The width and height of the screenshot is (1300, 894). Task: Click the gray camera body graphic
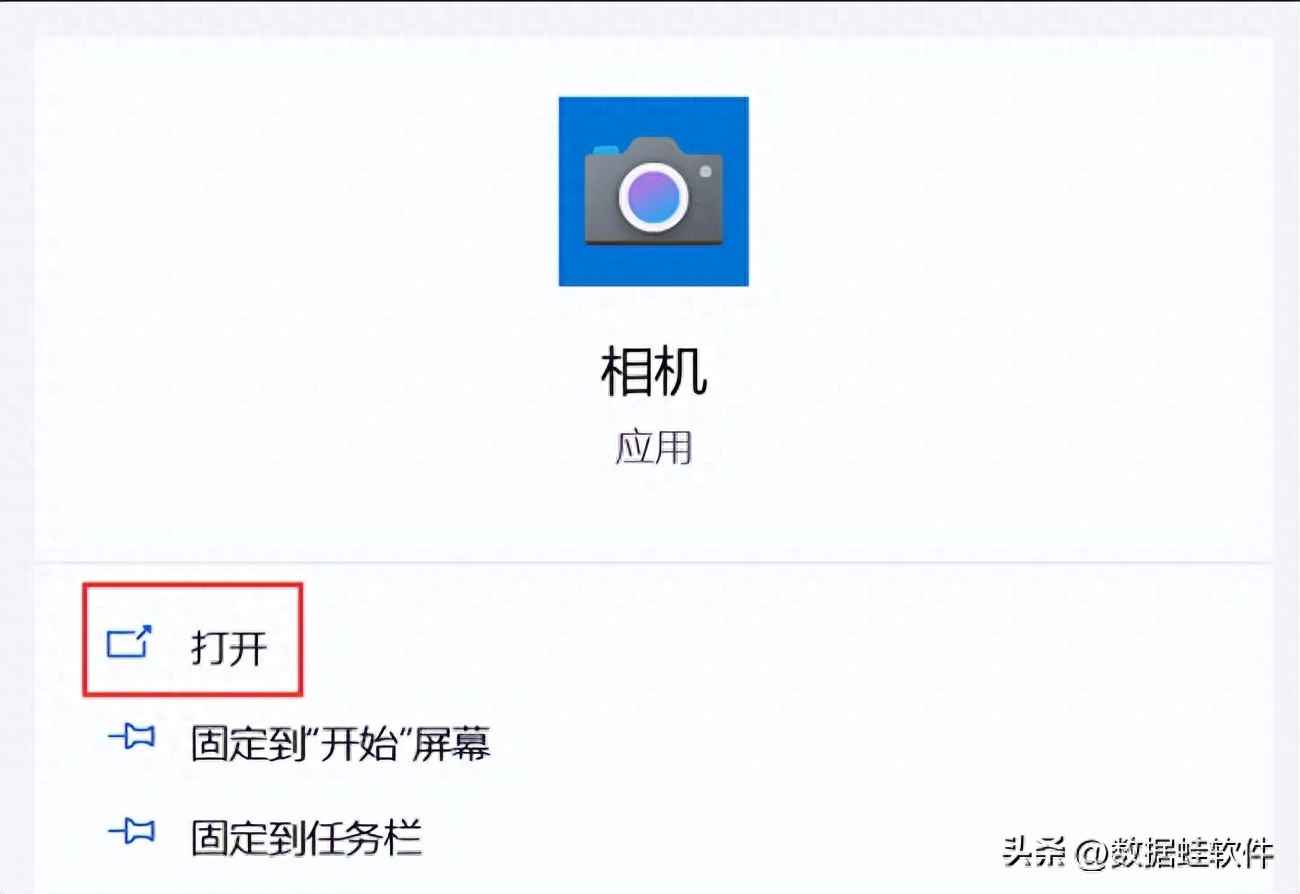653,192
